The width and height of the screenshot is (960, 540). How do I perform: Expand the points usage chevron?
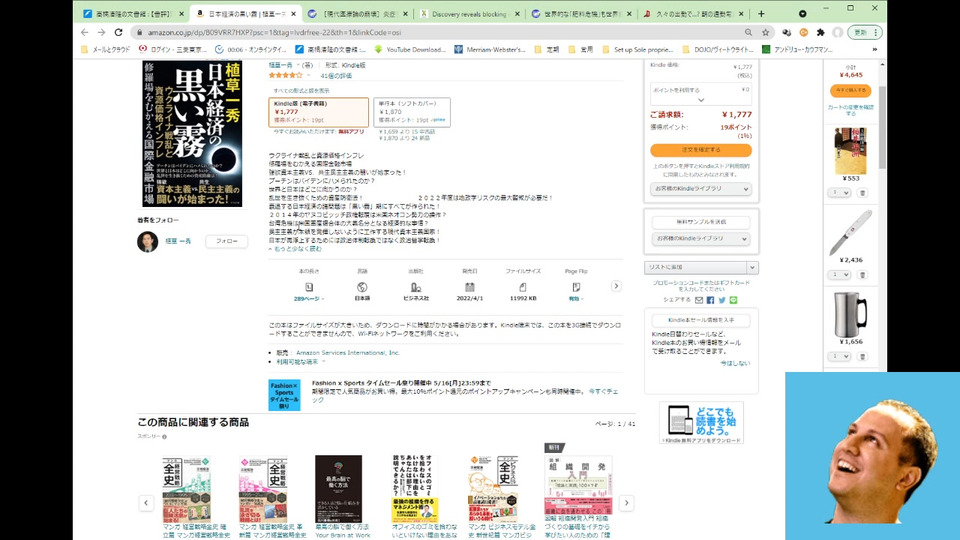(701, 100)
